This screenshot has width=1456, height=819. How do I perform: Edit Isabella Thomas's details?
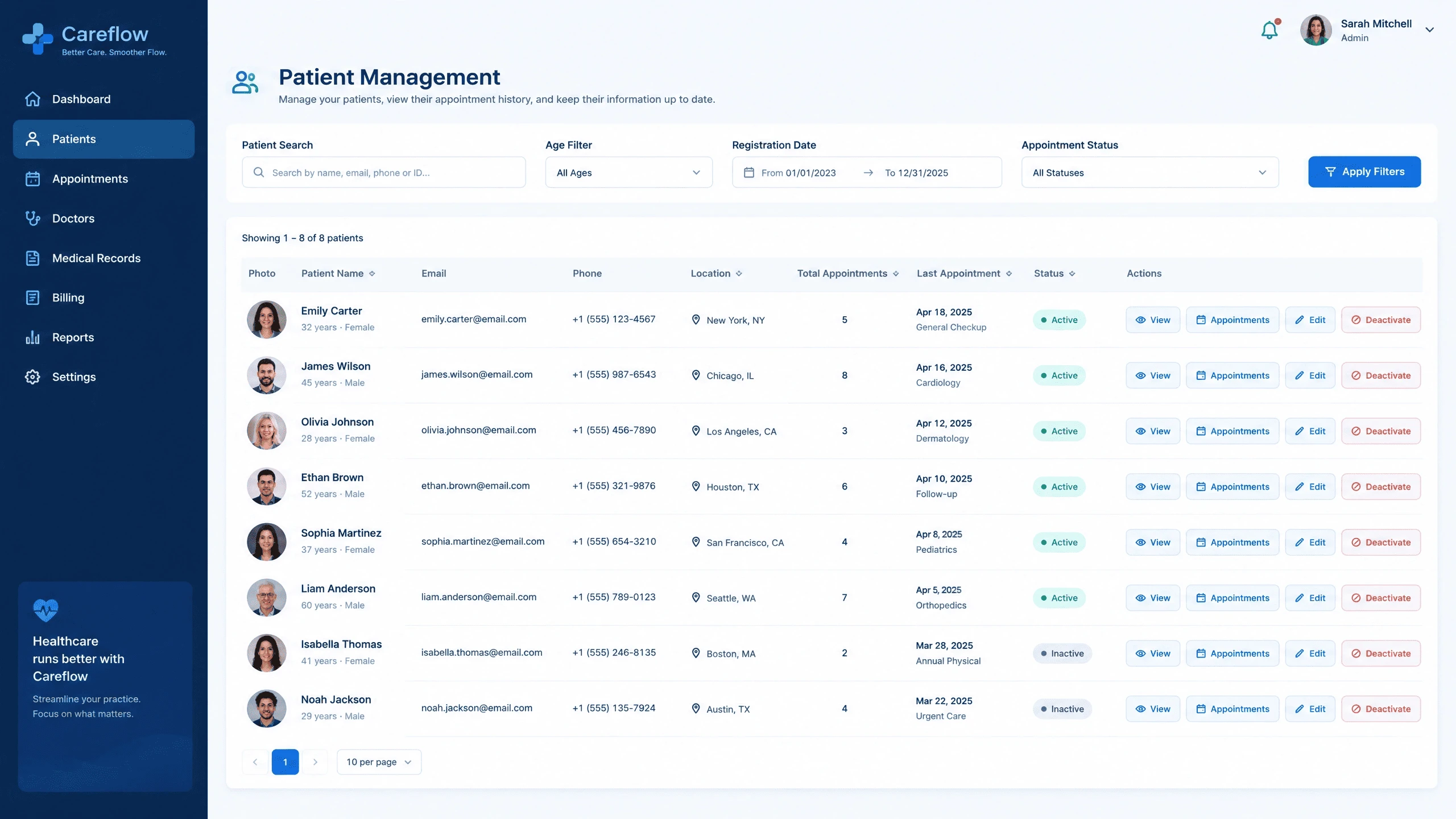(1310, 653)
